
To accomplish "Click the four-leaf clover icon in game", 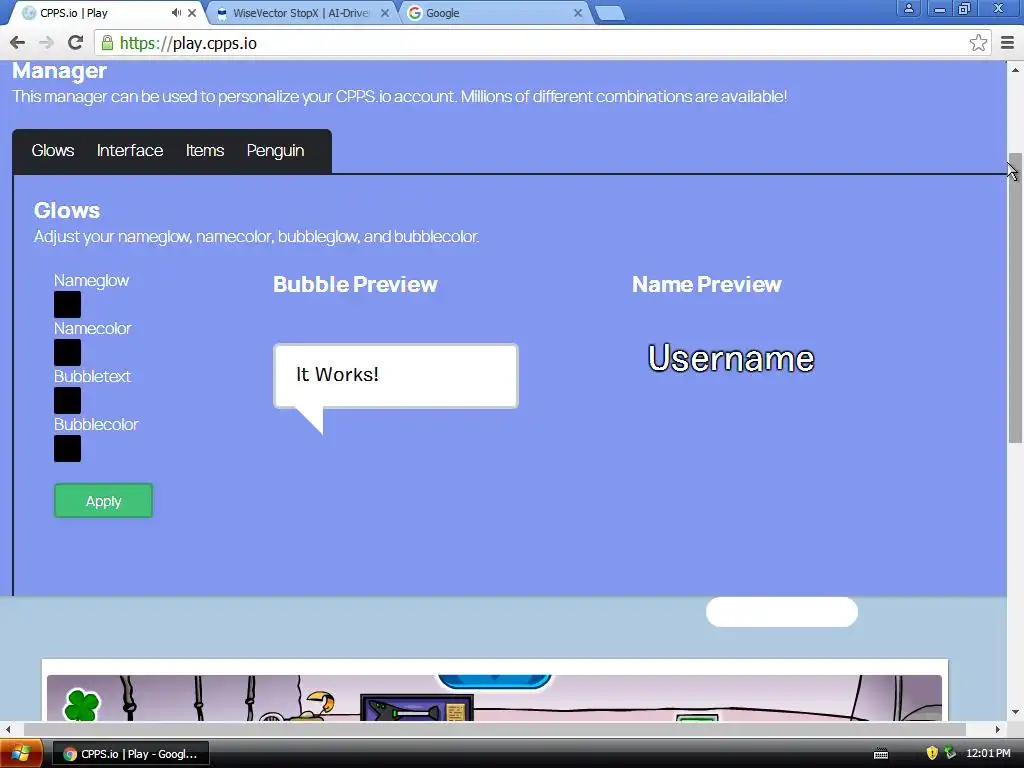I will tap(82, 705).
